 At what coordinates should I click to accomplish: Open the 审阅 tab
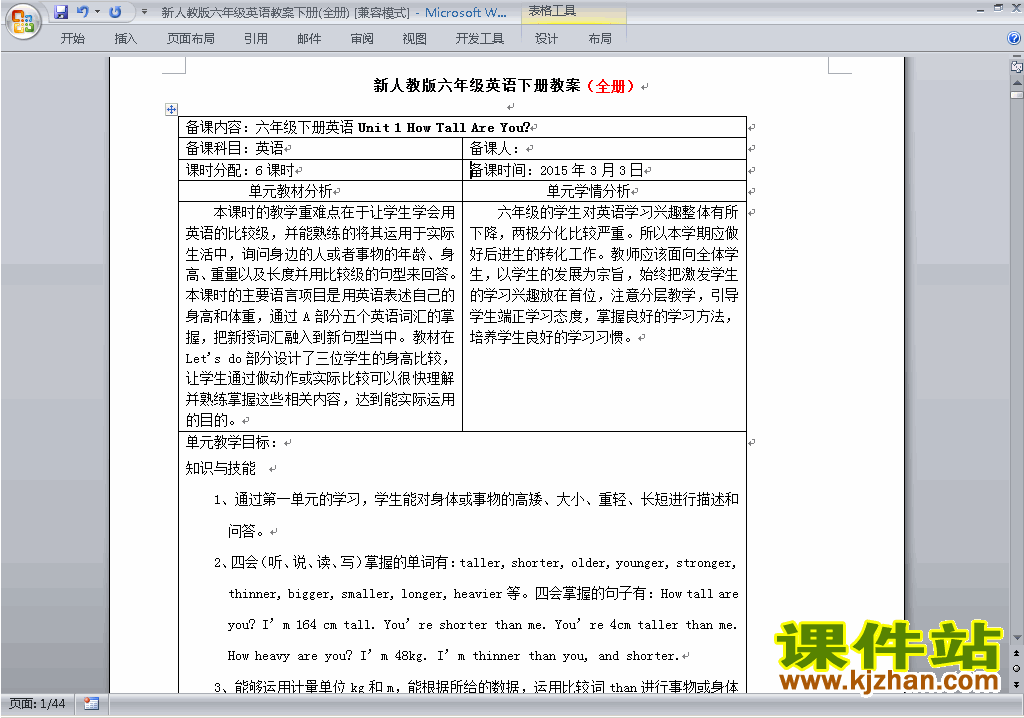[362, 39]
